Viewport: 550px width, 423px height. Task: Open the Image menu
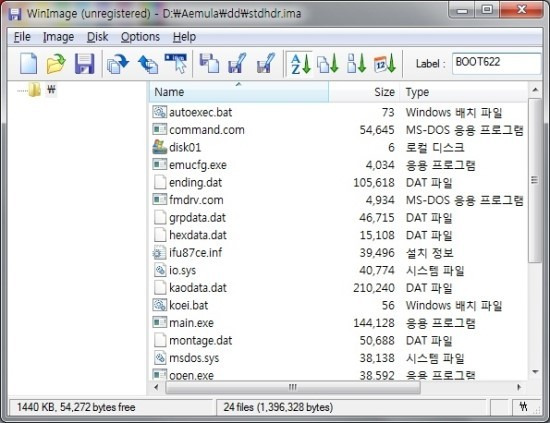point(58,37)
